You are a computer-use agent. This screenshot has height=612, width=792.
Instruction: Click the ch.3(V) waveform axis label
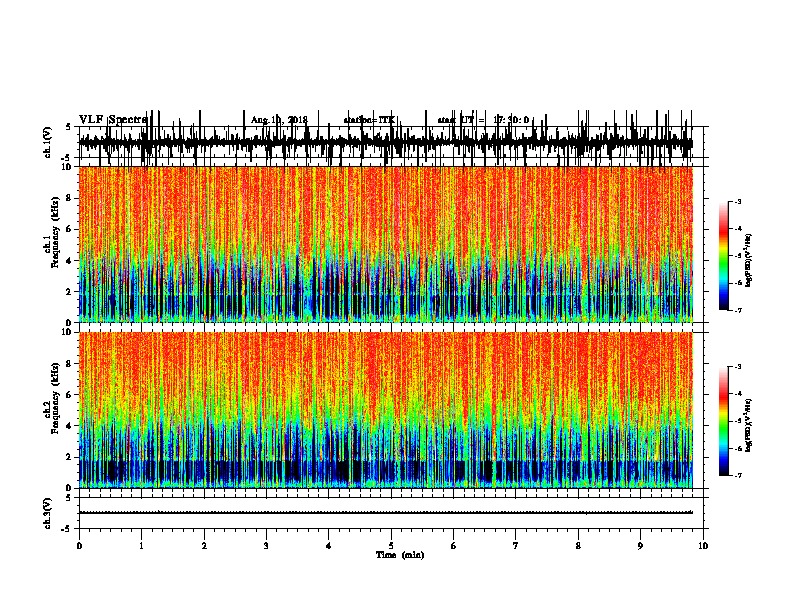48,513
